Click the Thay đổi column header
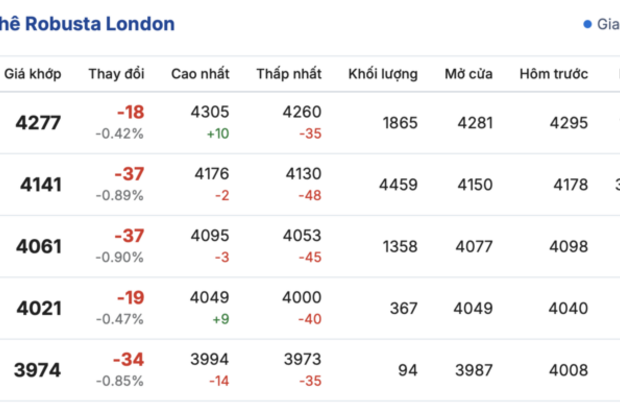Viewport: 620px width, 413px height. 116,74
